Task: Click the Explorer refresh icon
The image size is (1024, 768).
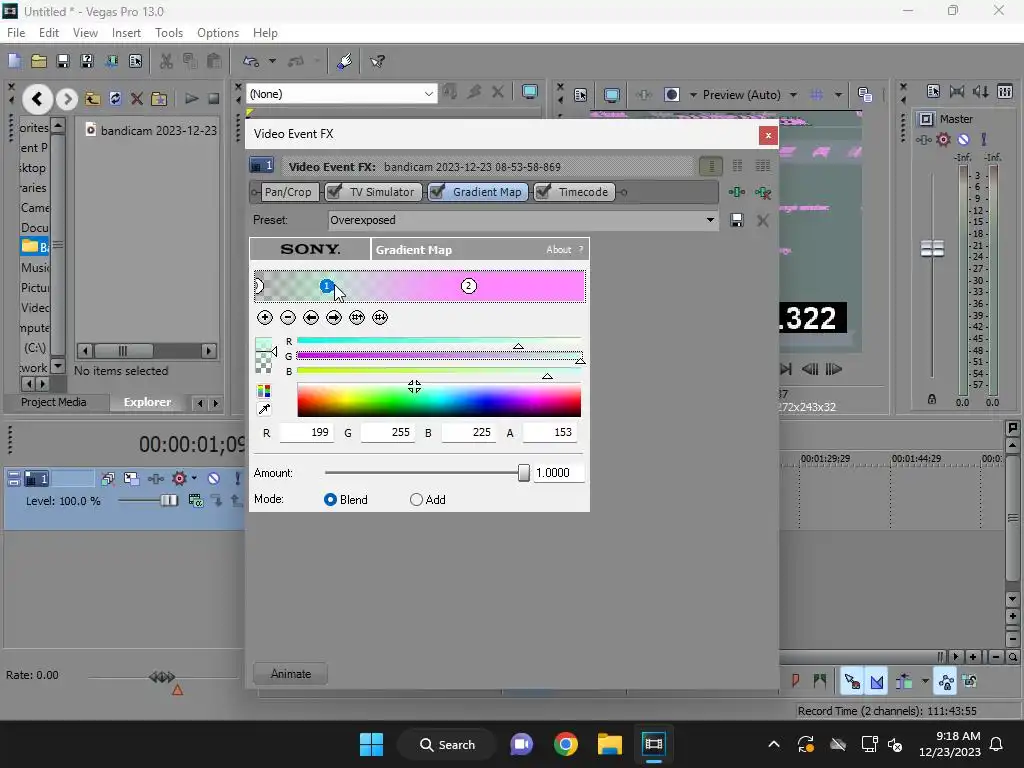Action: point(115,99)
